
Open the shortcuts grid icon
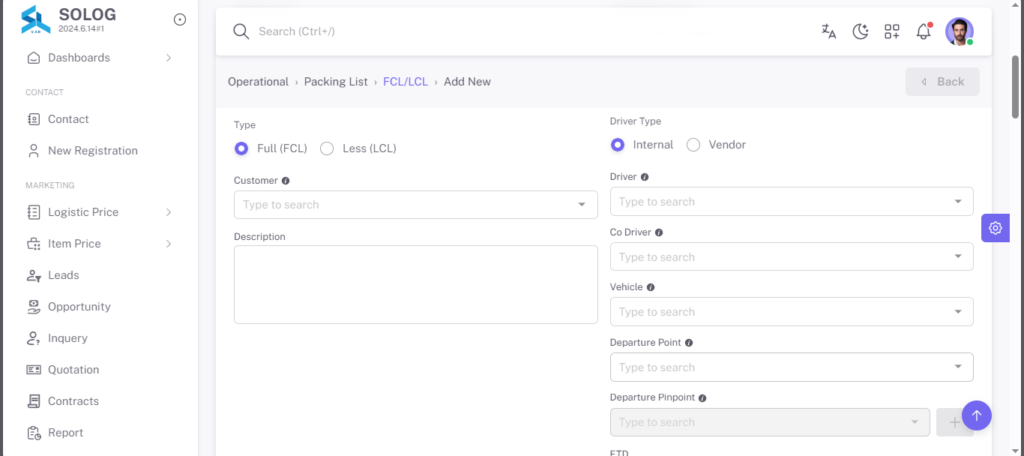[892, 31]
